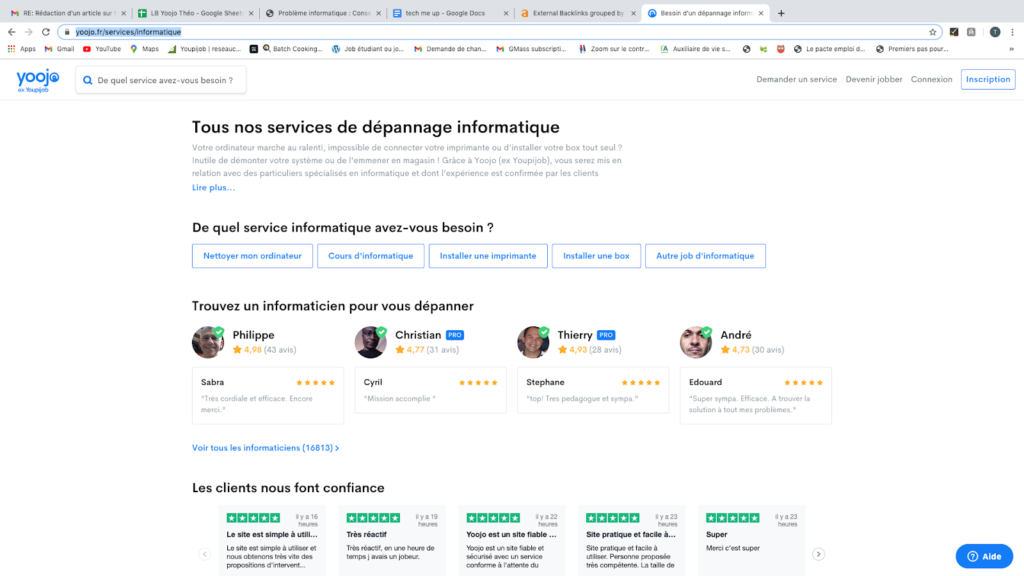Open the Chrome profile avatar
Screen dimensions: 1024x576
coord(995,32)
